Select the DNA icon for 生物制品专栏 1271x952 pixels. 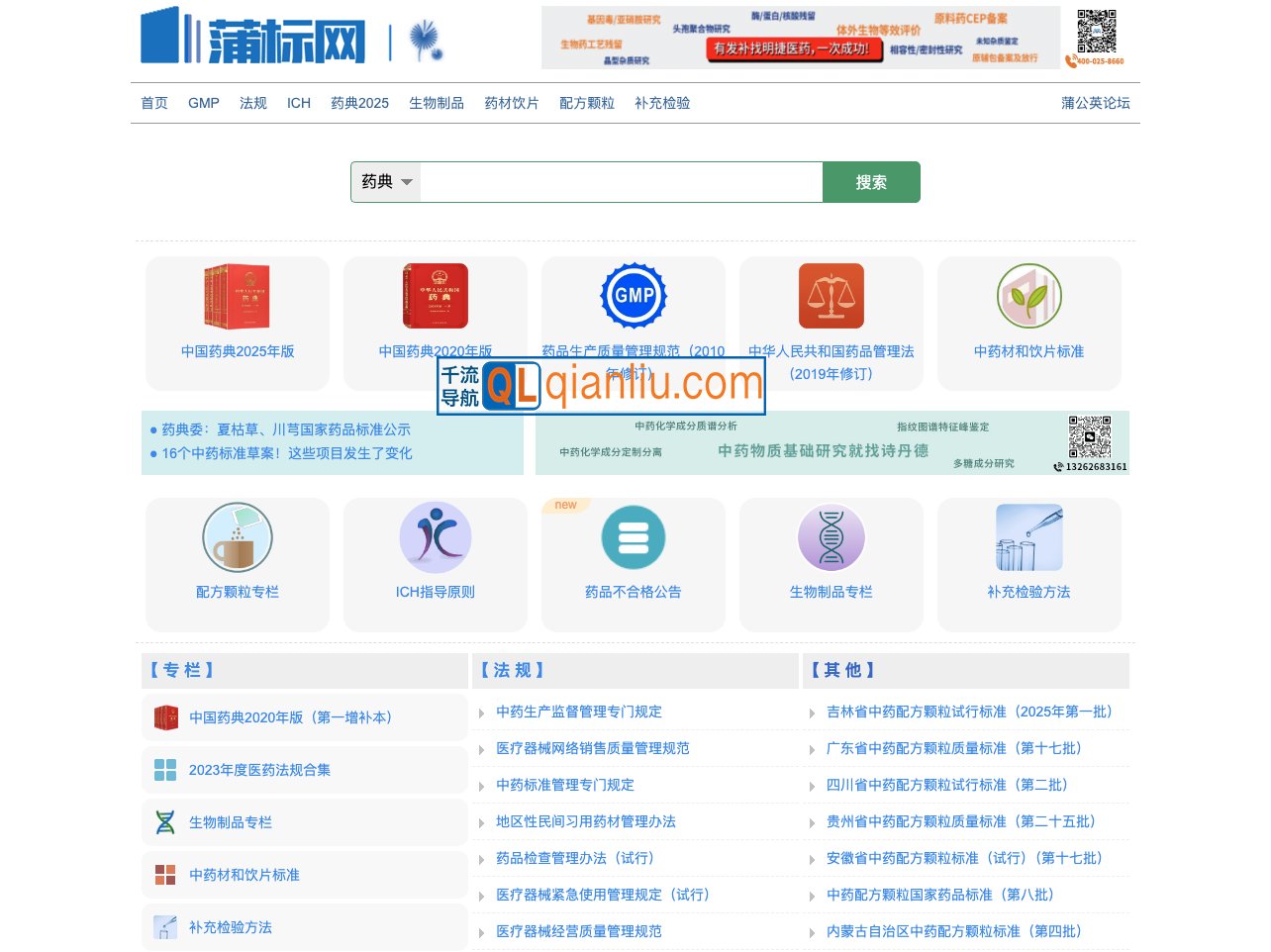[x=831, y=537]
